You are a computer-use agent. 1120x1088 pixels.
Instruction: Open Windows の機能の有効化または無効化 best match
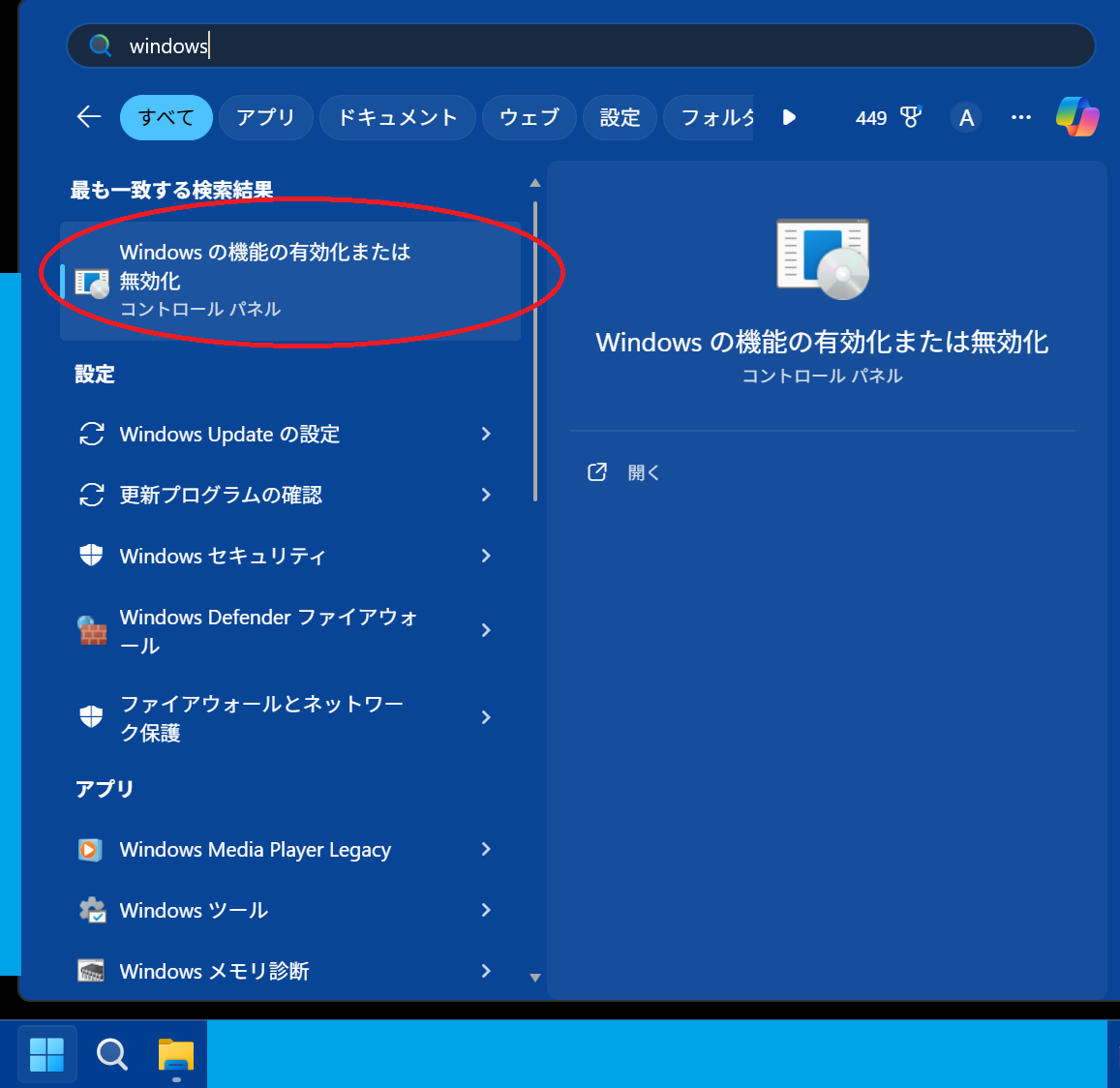[264, 279]
